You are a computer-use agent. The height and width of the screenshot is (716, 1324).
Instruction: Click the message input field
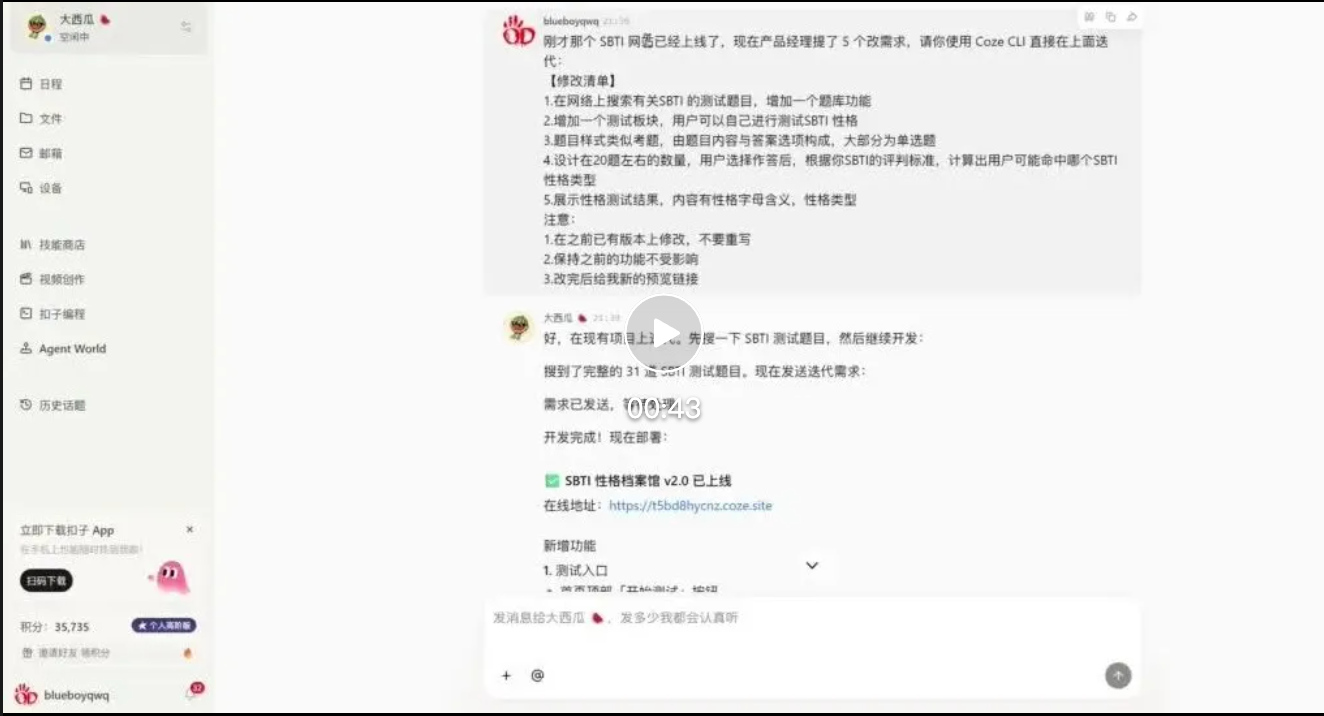click(810, 630)
